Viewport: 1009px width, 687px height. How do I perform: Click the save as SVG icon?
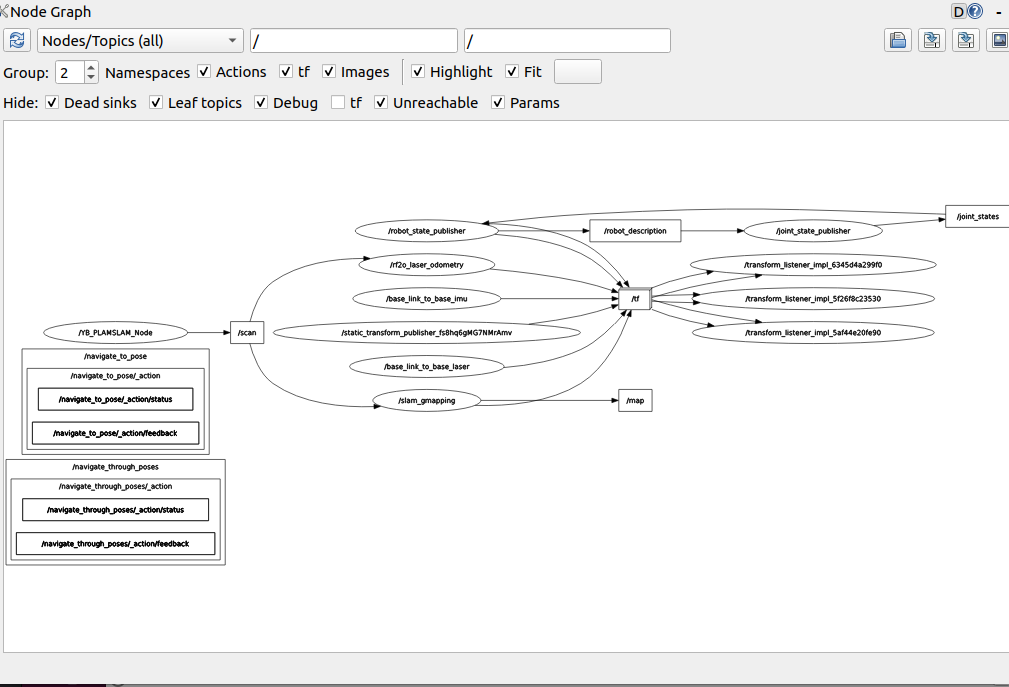[x=965, y=41]
